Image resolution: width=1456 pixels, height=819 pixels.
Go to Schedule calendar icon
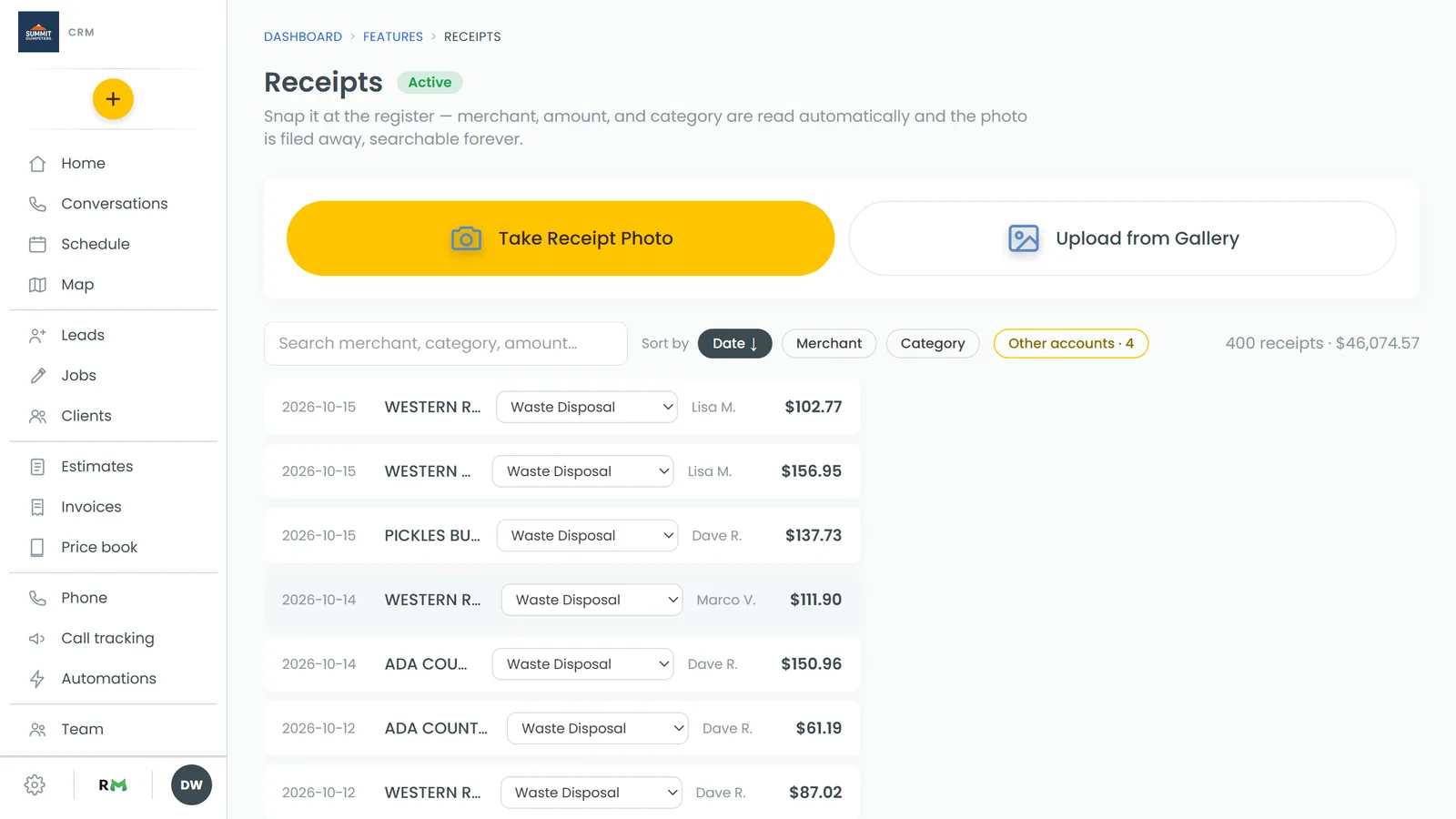tap(37, 244)
